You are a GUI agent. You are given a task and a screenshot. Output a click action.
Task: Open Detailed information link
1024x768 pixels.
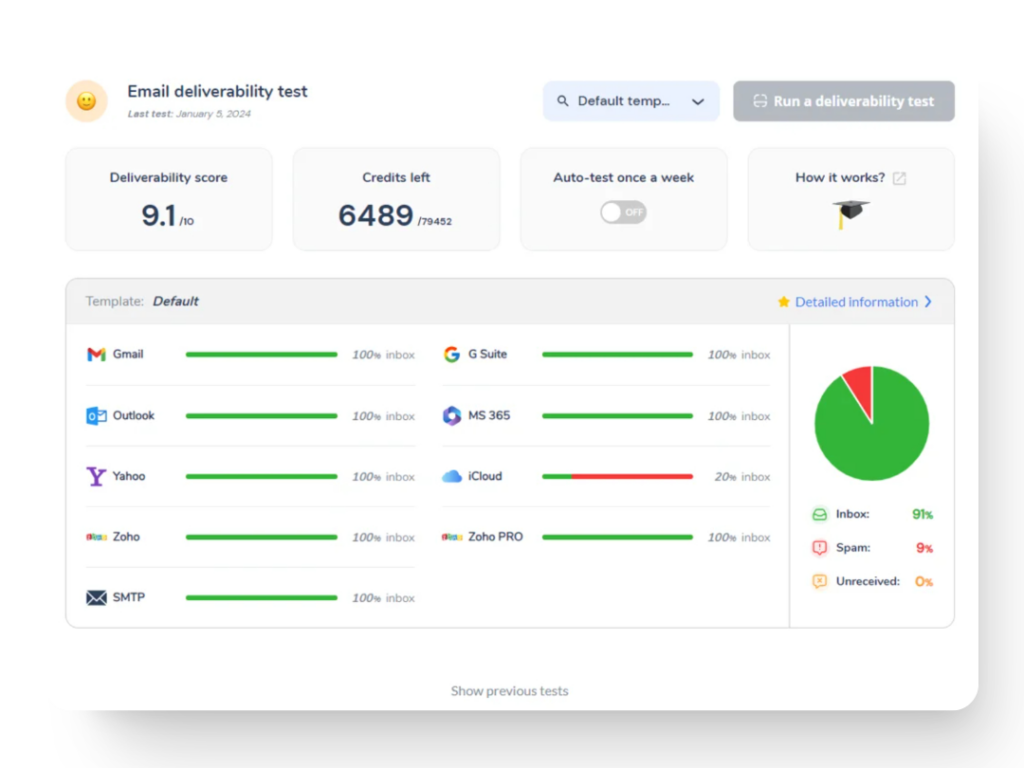point(856,302)
